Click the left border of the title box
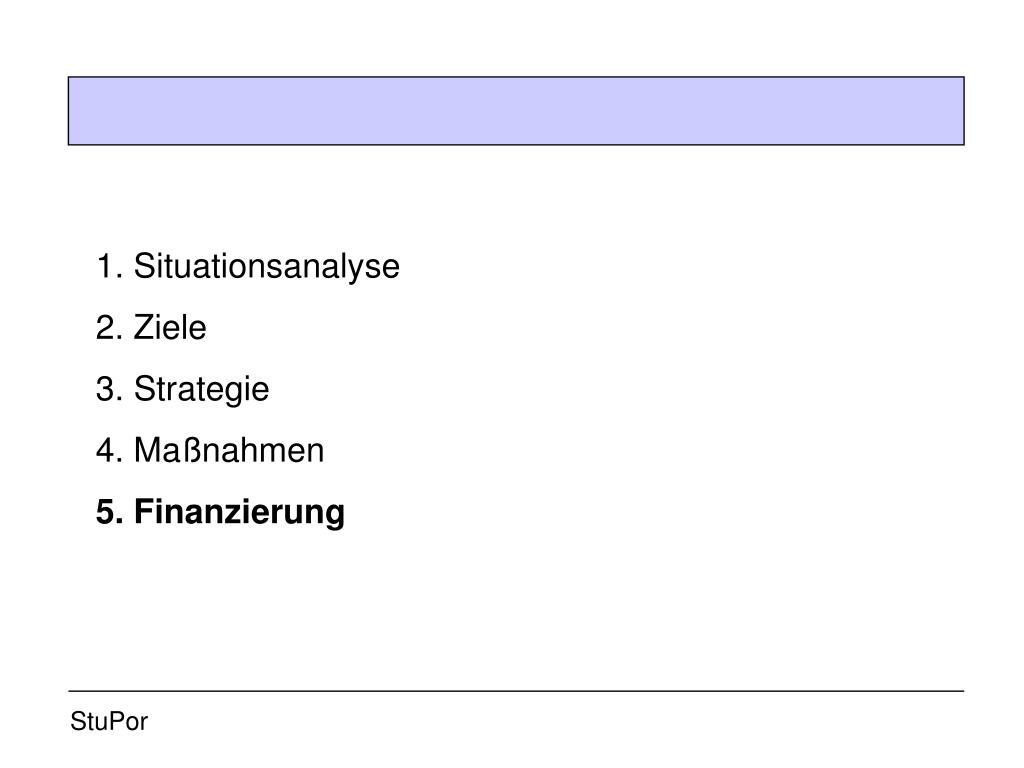The image size is (1024, 768). tap(69, 111)
